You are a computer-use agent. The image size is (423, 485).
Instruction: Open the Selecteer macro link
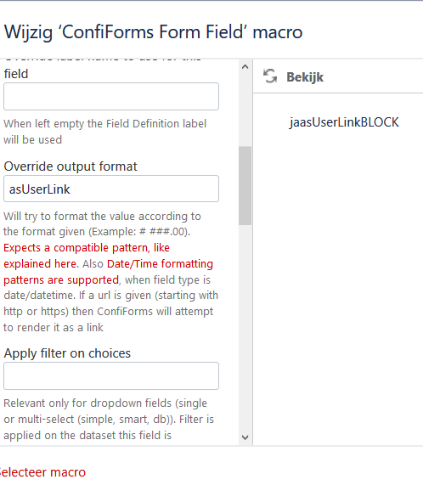[42, 472]
